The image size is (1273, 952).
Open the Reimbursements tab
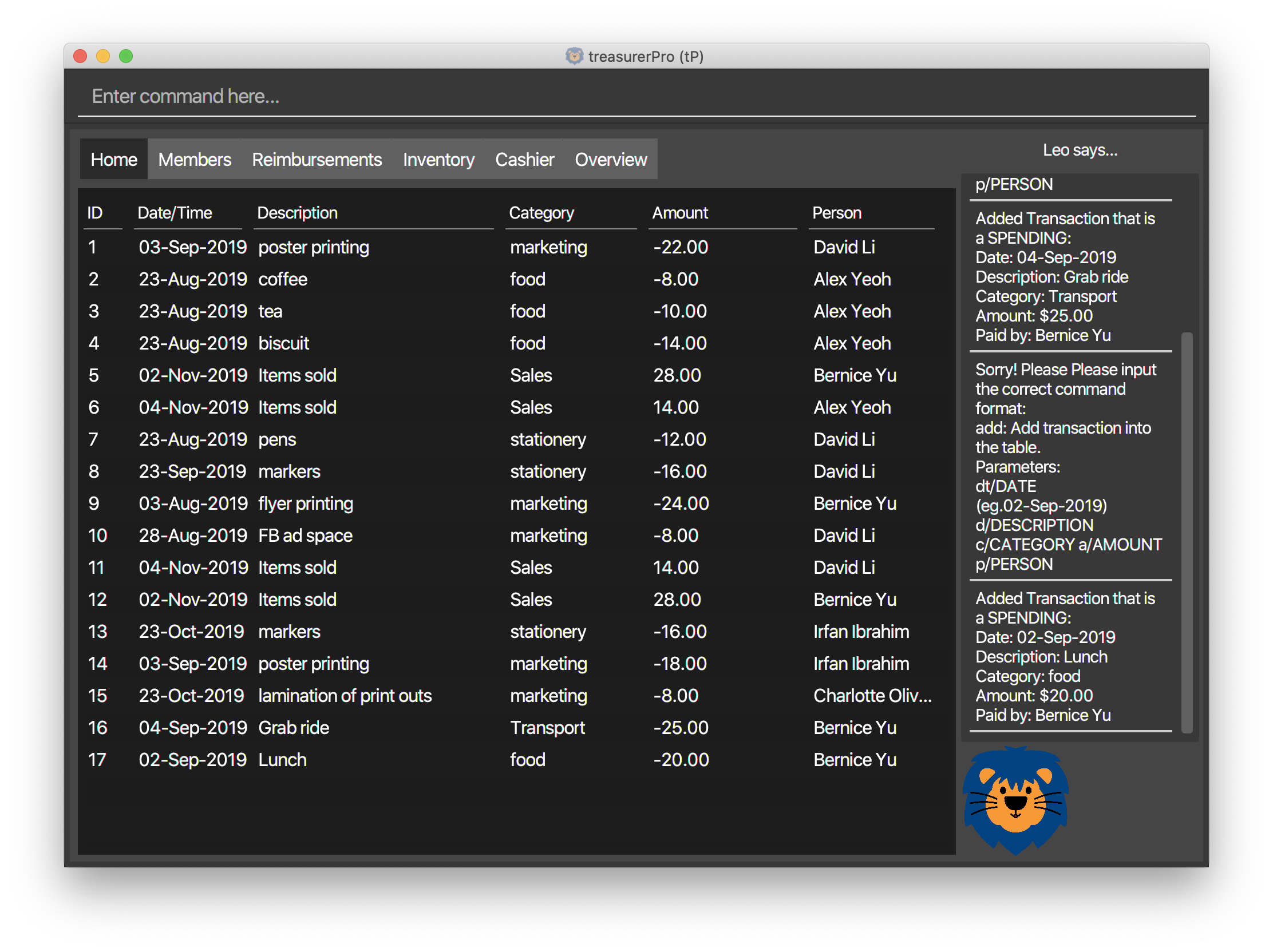tap(317, 160)
